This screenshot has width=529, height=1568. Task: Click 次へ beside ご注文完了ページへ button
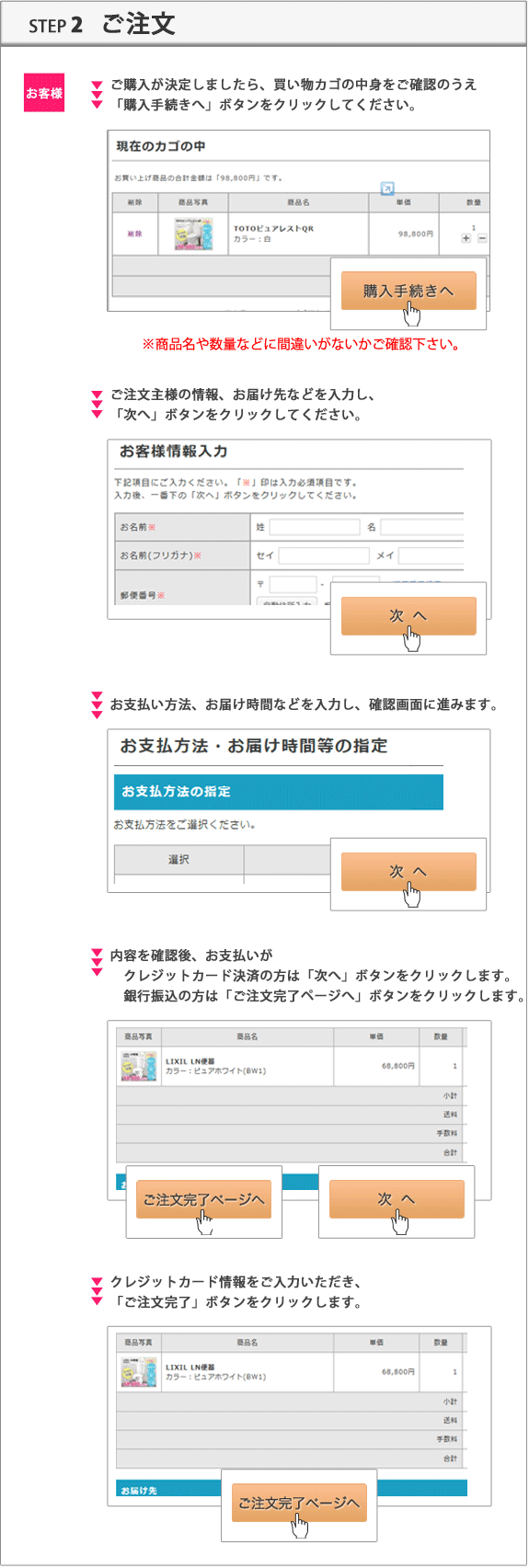[x=397, y=1199]
